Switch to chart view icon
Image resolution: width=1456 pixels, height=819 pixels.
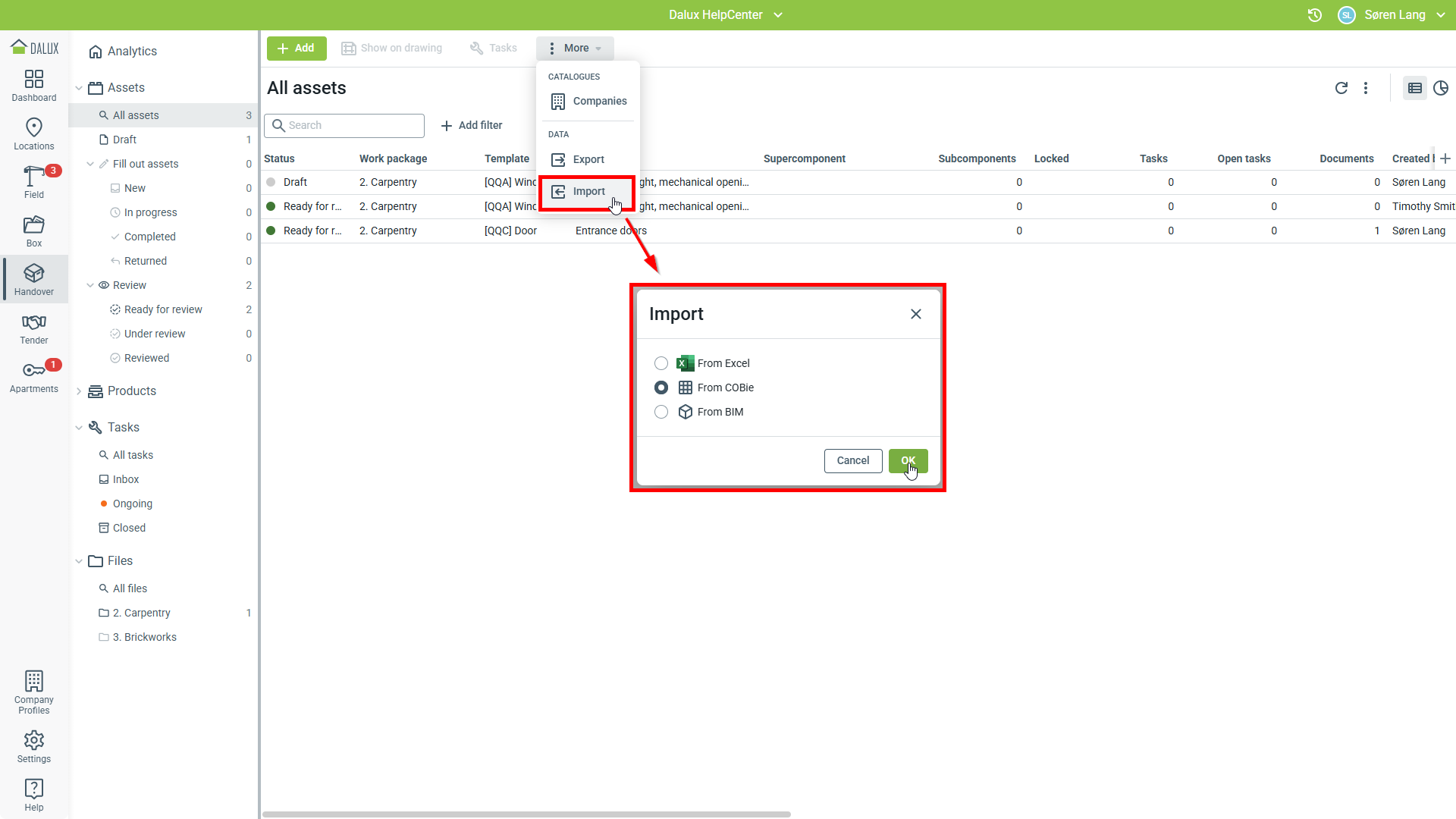tap(1441, 88)
